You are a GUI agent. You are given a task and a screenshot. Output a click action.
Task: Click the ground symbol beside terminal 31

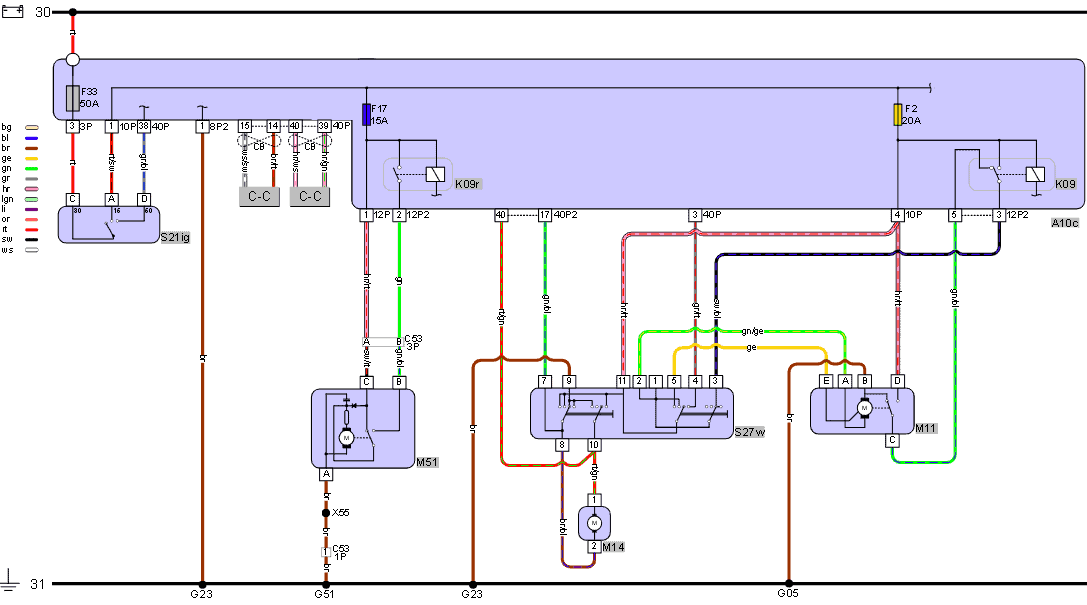coord(11,580)
